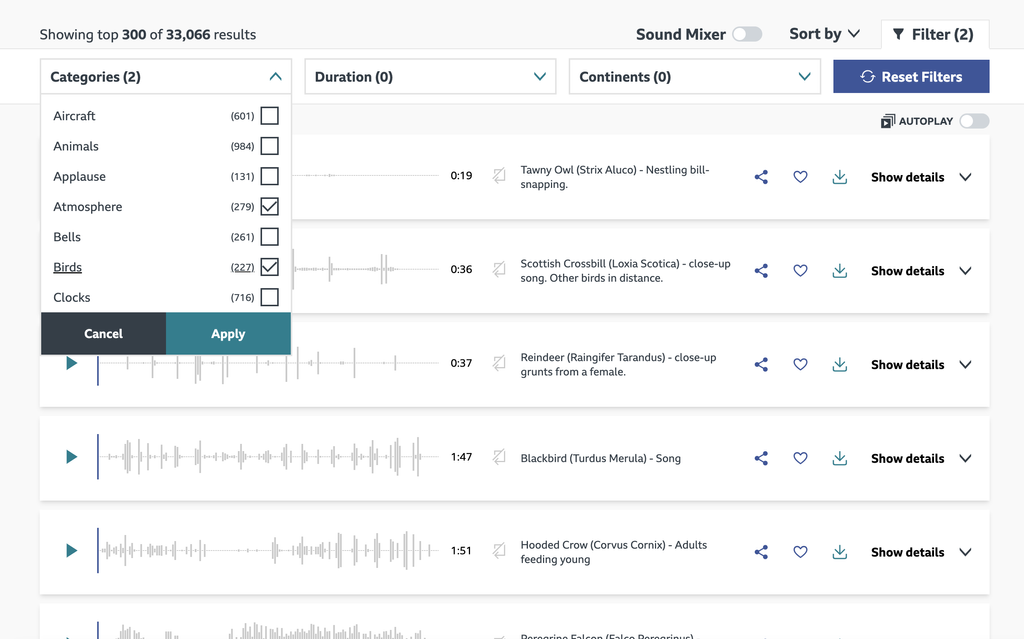Expand the Continents filter

pyautogui.click(x=694, y=76)
